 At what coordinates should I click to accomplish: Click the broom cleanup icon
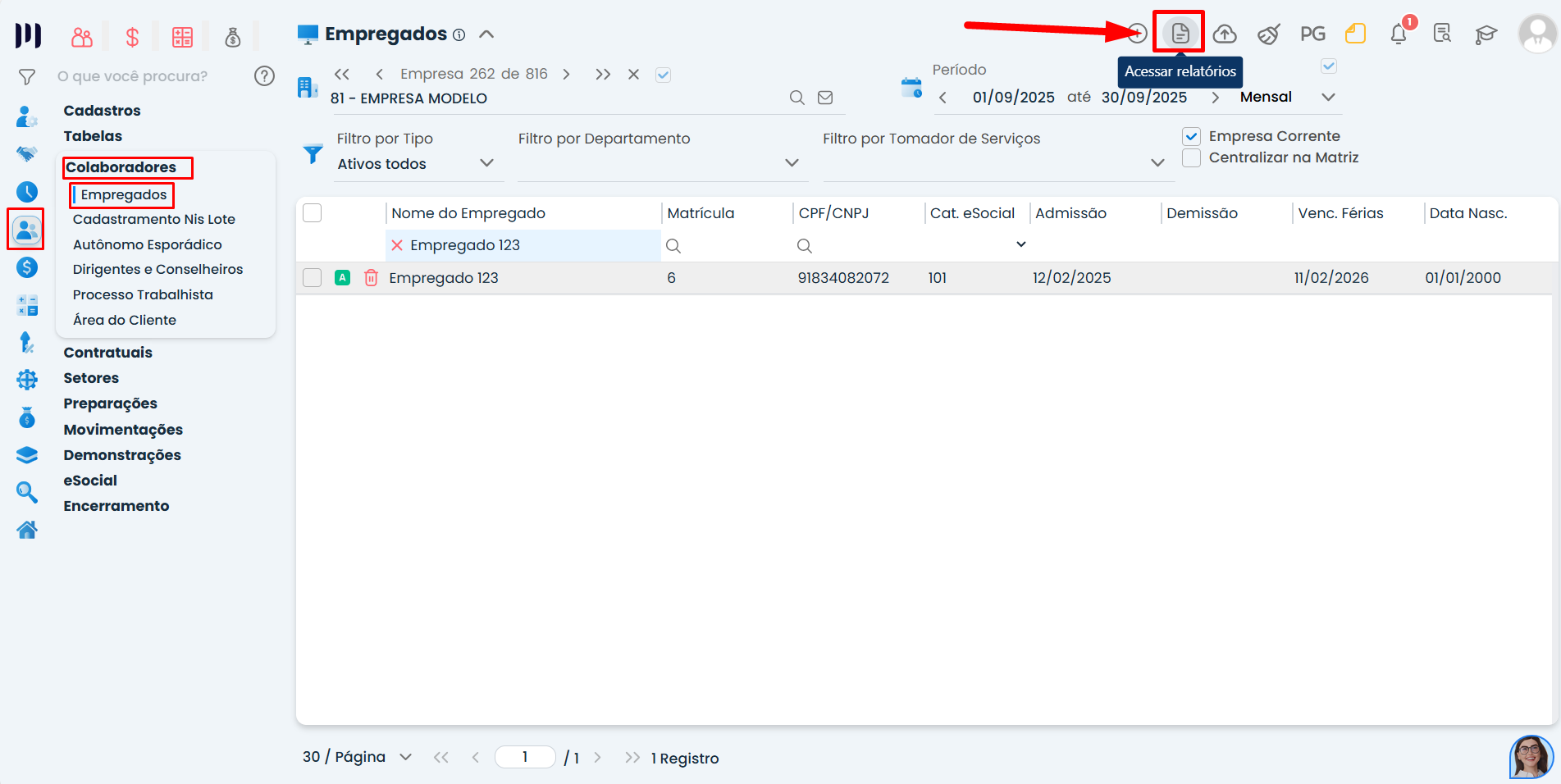pyautogui.click(x=1269, y=34)
